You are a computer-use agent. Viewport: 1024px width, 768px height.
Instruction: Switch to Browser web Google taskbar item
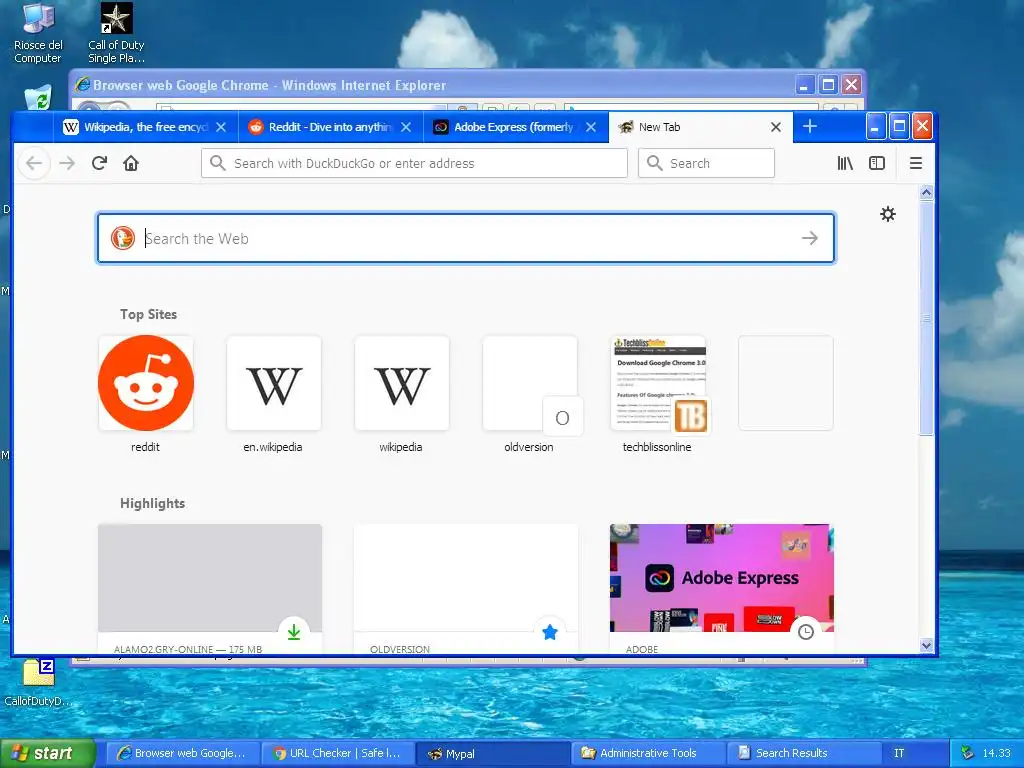(x=182, y=753)
